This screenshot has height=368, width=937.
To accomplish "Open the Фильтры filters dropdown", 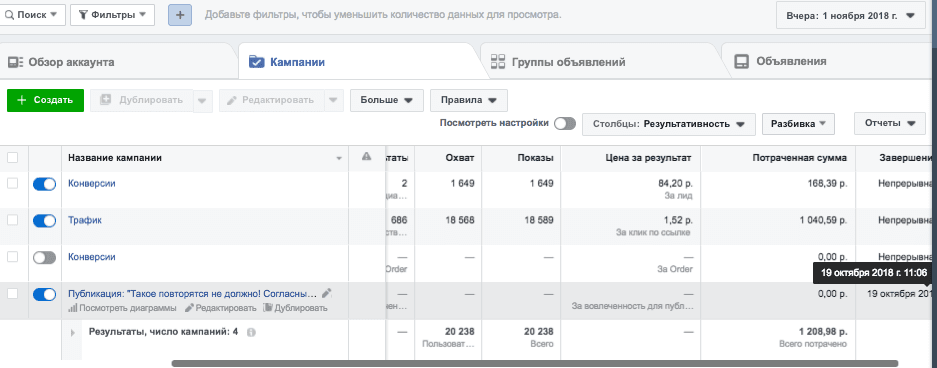I will point(112,15).
